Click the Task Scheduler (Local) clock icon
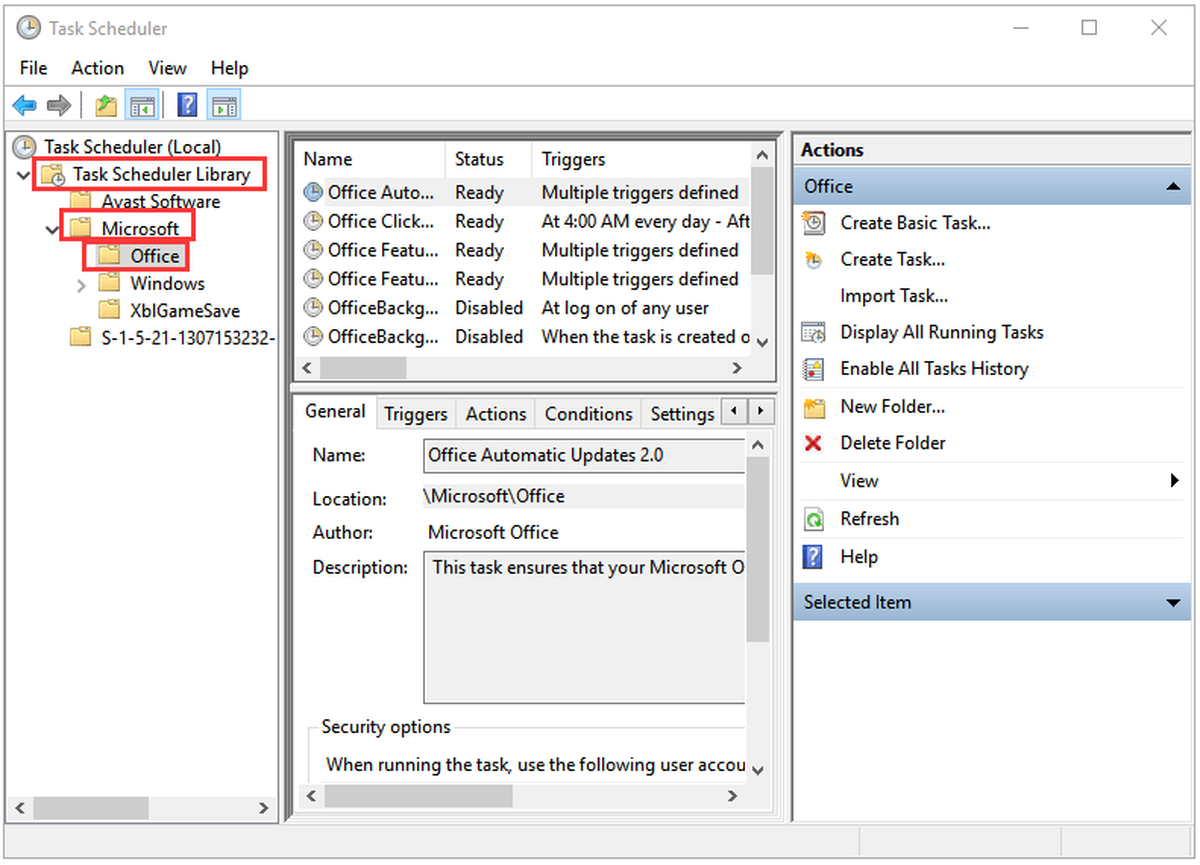 [x=24, y=147]
